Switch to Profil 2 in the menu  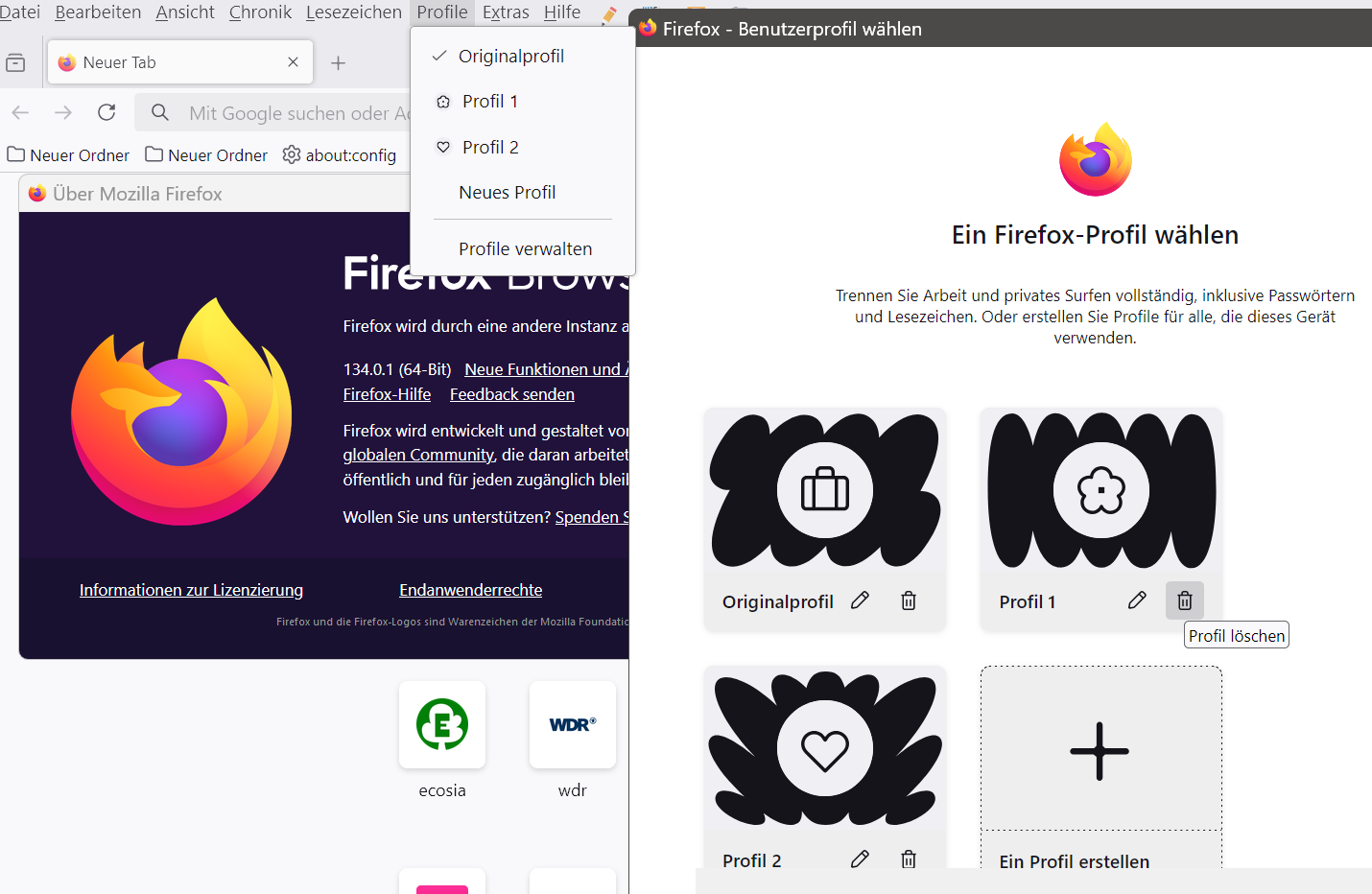(523, 147)
